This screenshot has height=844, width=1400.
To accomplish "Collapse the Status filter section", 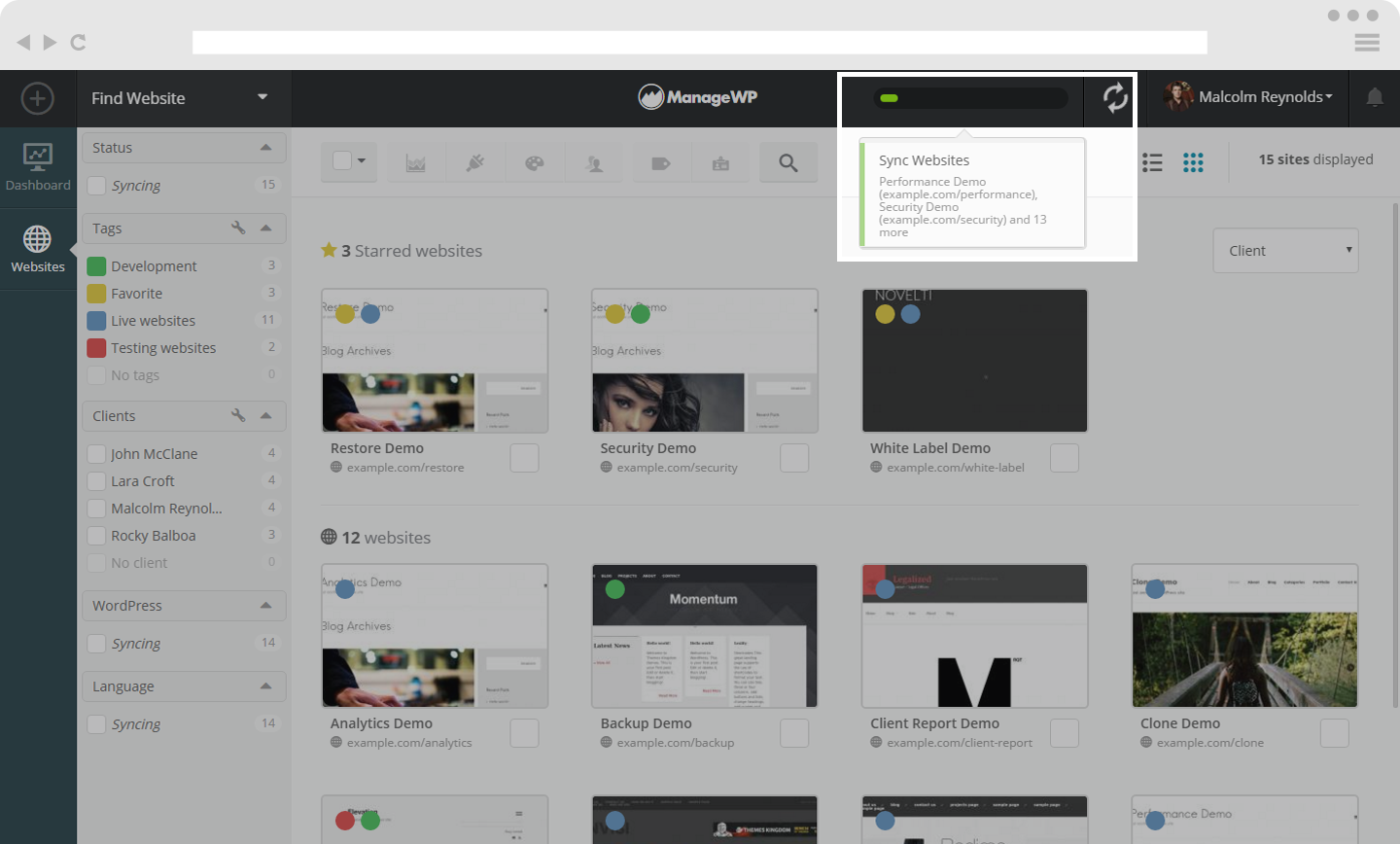I will 265,147.
